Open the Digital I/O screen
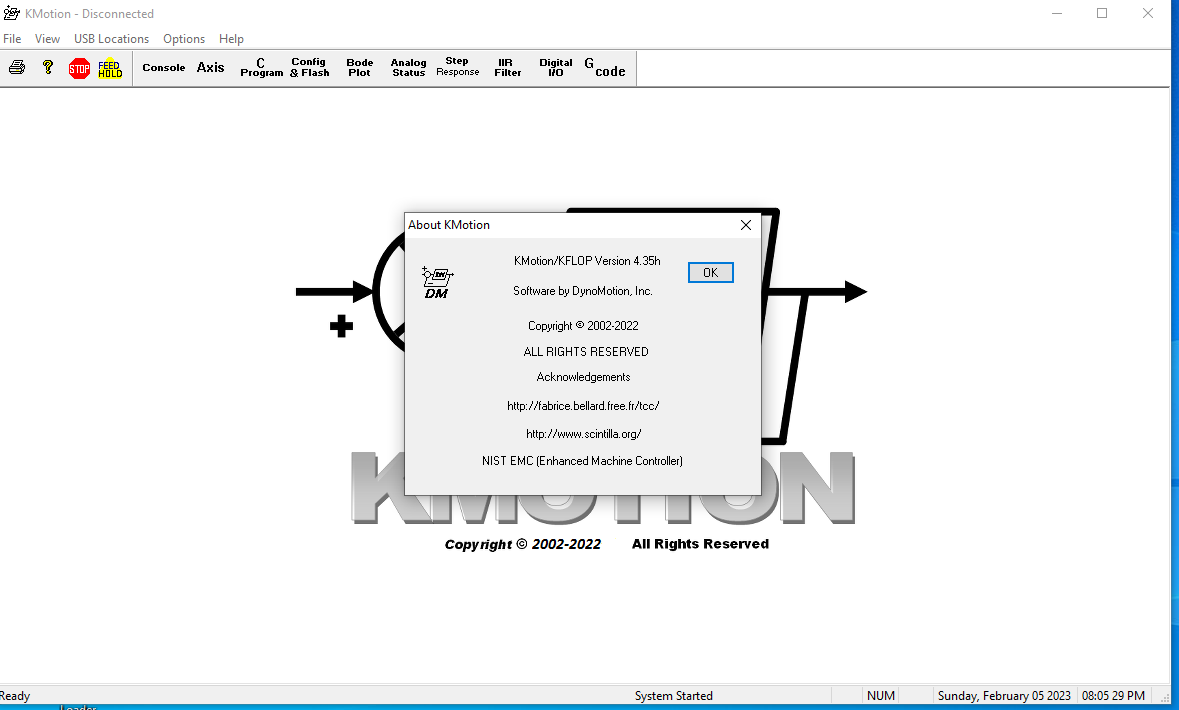This screenshot has width=1179, height=710. [x=556, y=68]
